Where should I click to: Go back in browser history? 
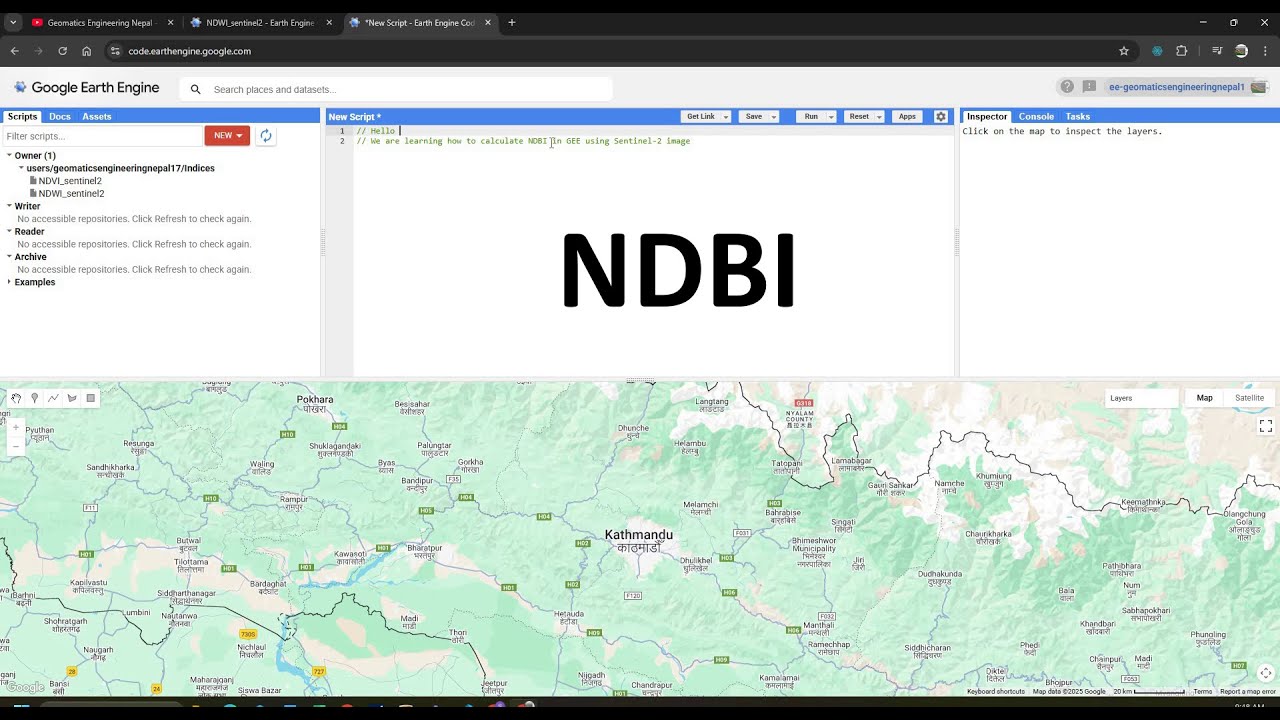coord(14,51)
